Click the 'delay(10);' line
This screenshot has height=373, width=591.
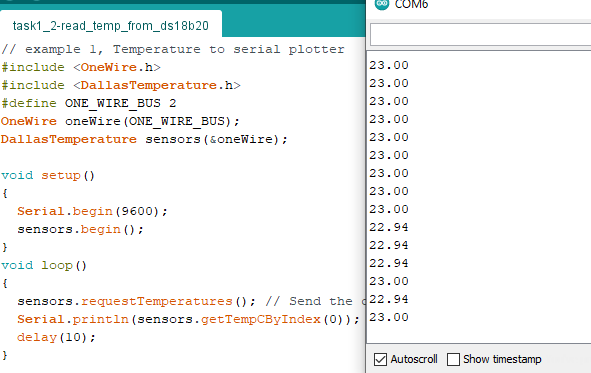[56, 337]
